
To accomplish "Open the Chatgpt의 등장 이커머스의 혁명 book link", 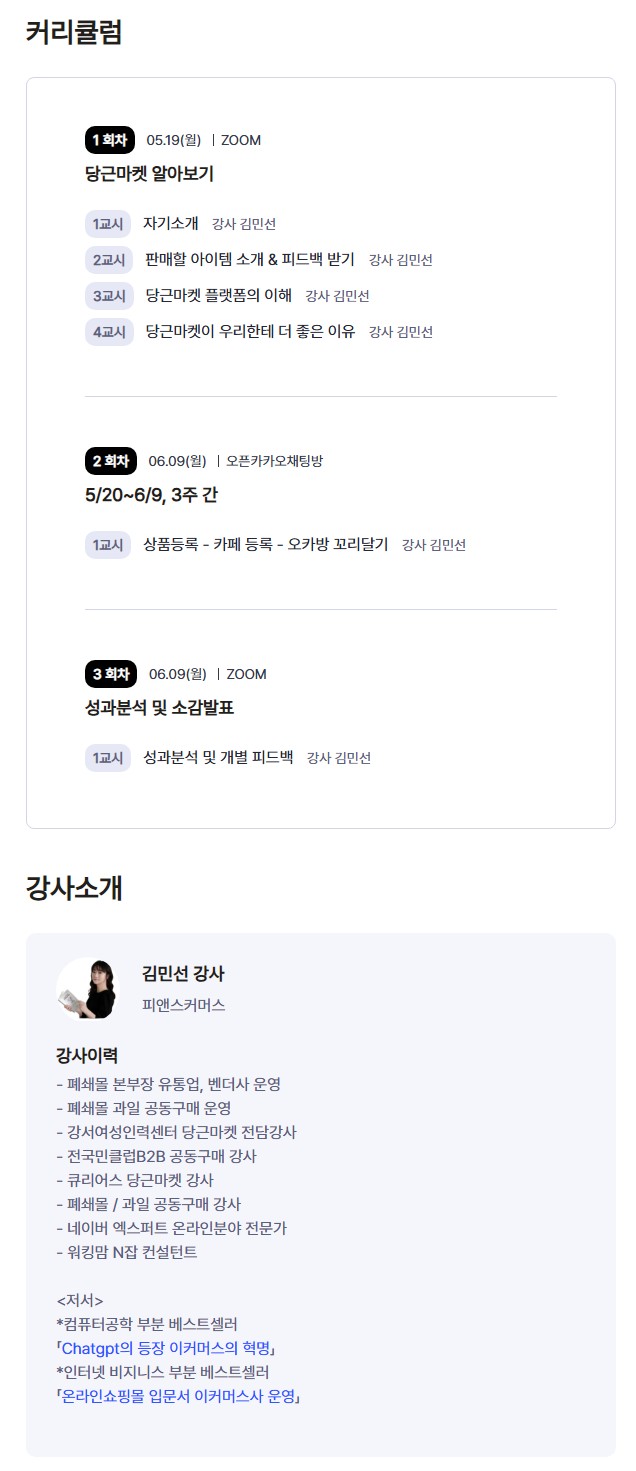I will 166,1348.
